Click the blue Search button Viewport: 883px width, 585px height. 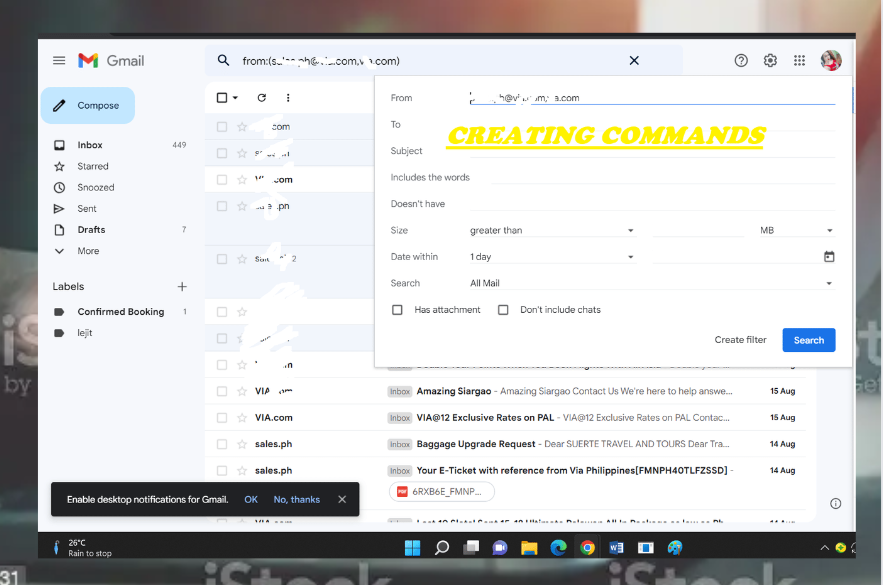click(x=809, y=340)
